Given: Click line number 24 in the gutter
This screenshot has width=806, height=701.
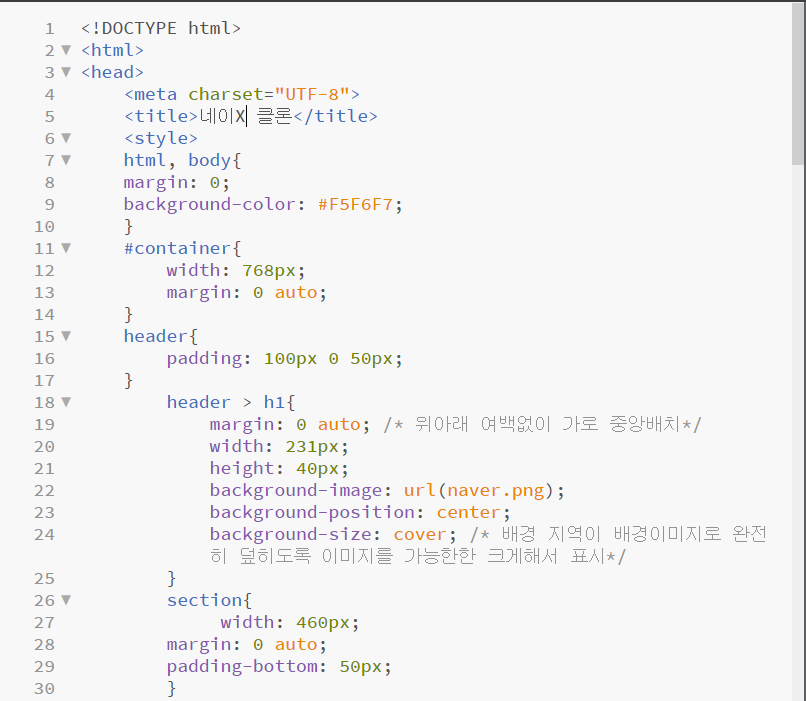Looking at the screenshot, I should 44,534.
